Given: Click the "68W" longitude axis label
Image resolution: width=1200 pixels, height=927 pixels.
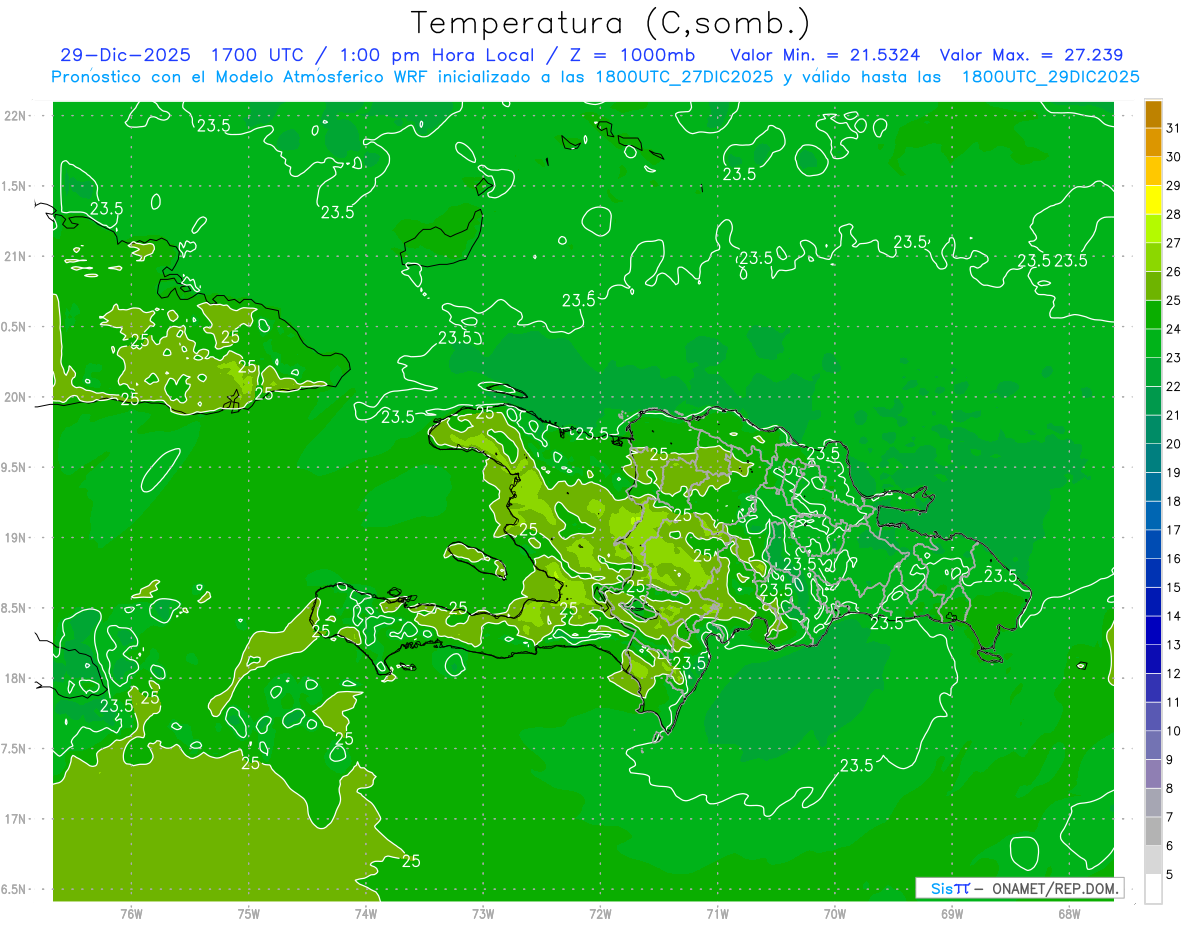Looking at the screenshot, I should (x=1069, y=913).
